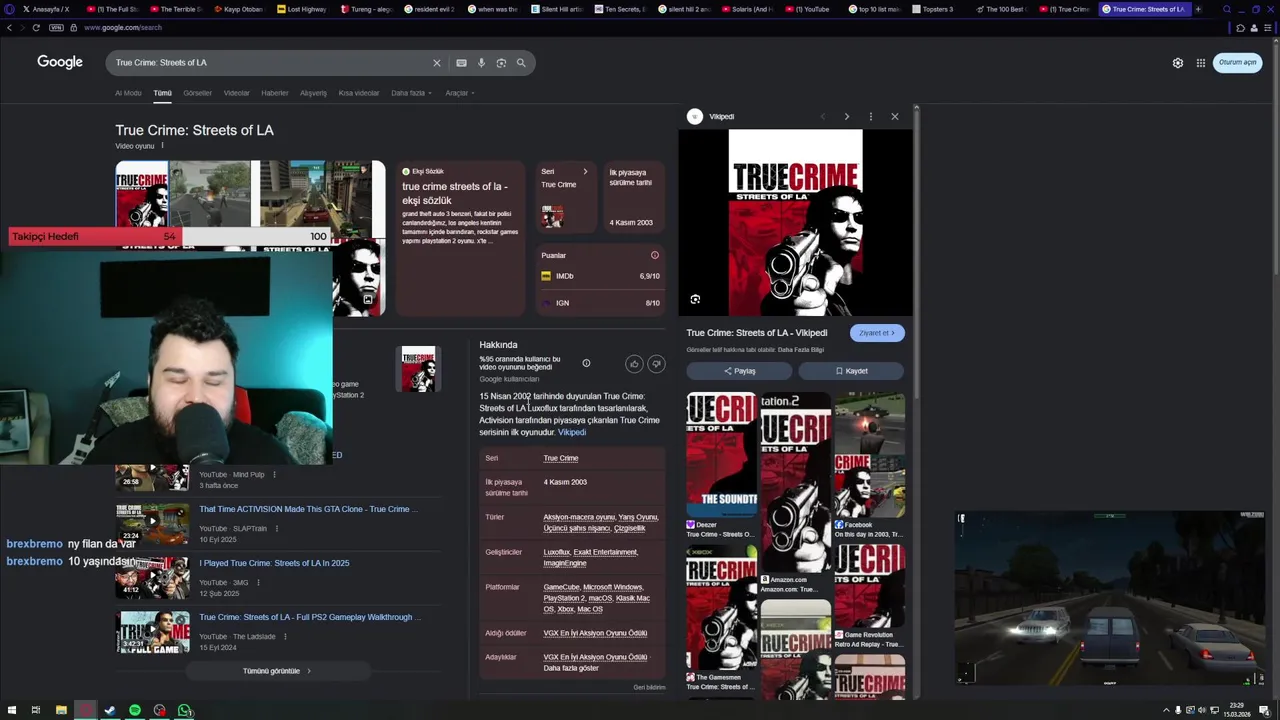
Task: Open the Google apps grid
Action: [1201, 63]
